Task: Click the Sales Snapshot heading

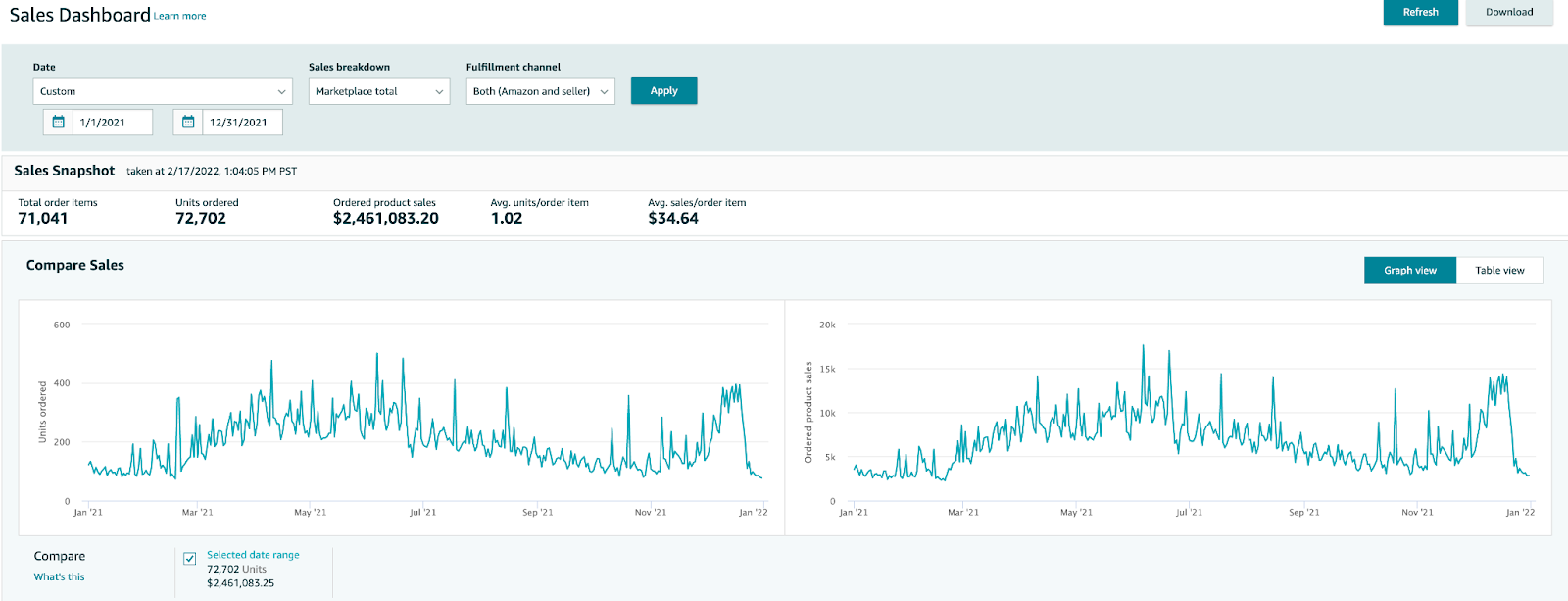Action: (x=65, y=171)
